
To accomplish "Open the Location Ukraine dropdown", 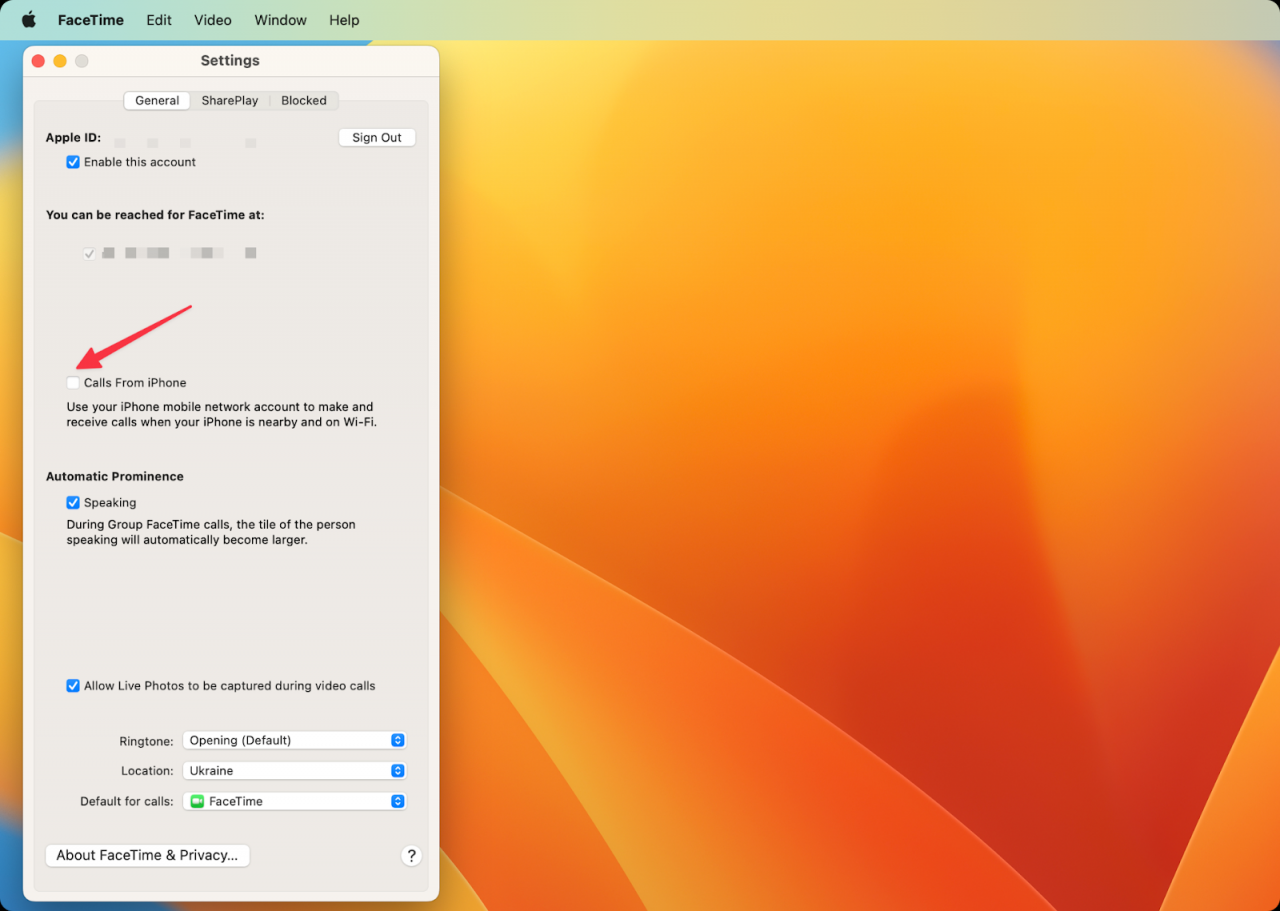I will click(x=294, y=771).
